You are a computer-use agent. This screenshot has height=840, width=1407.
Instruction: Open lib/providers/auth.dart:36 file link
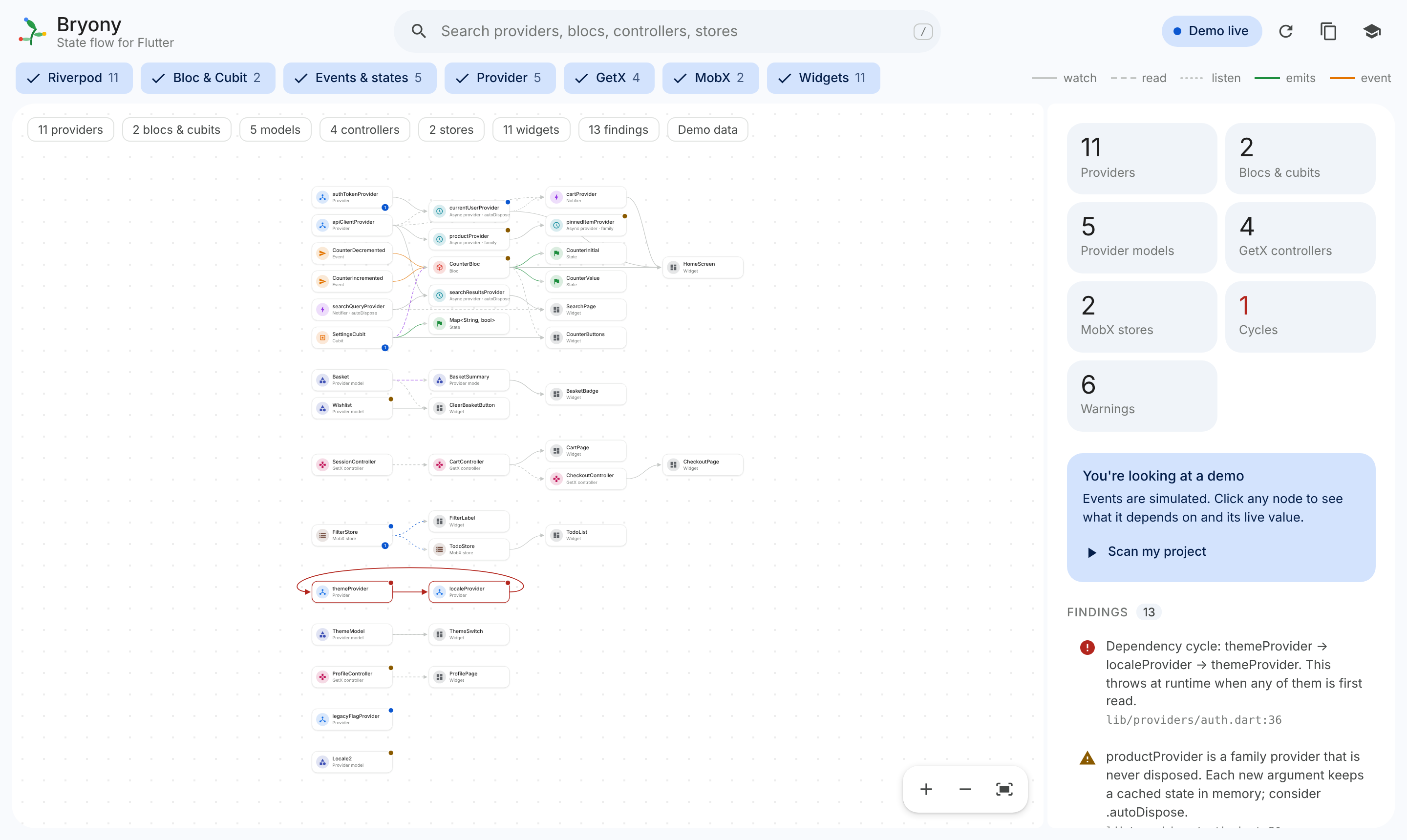coord(1194,720)
